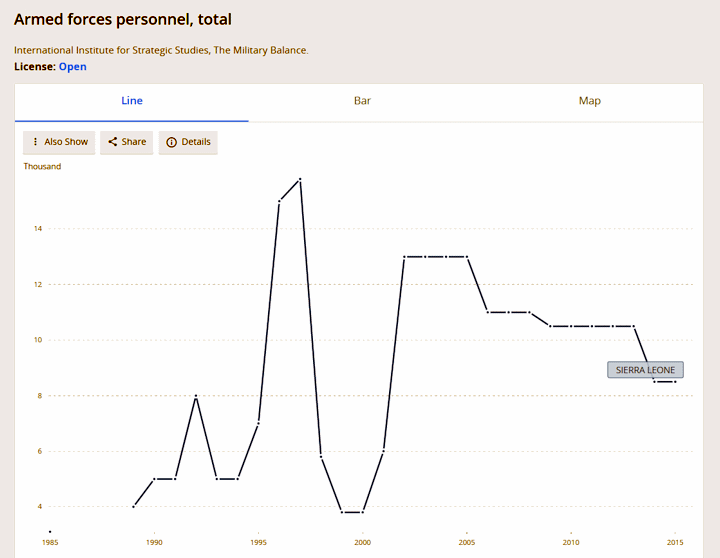Click the Share arrow icon

112,142
